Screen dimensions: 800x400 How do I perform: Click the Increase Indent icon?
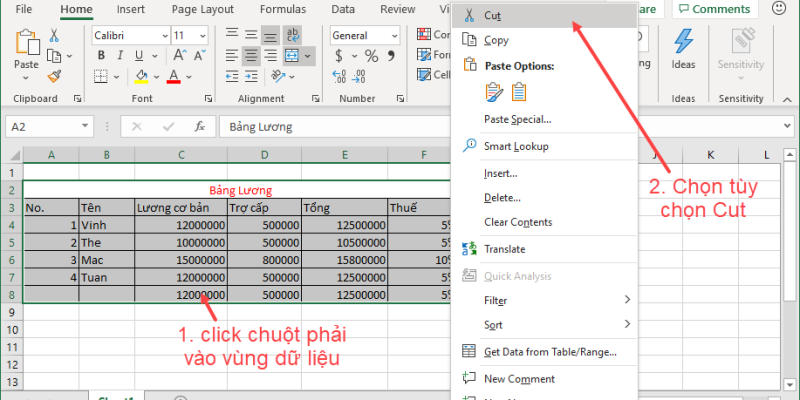(250, 77)
